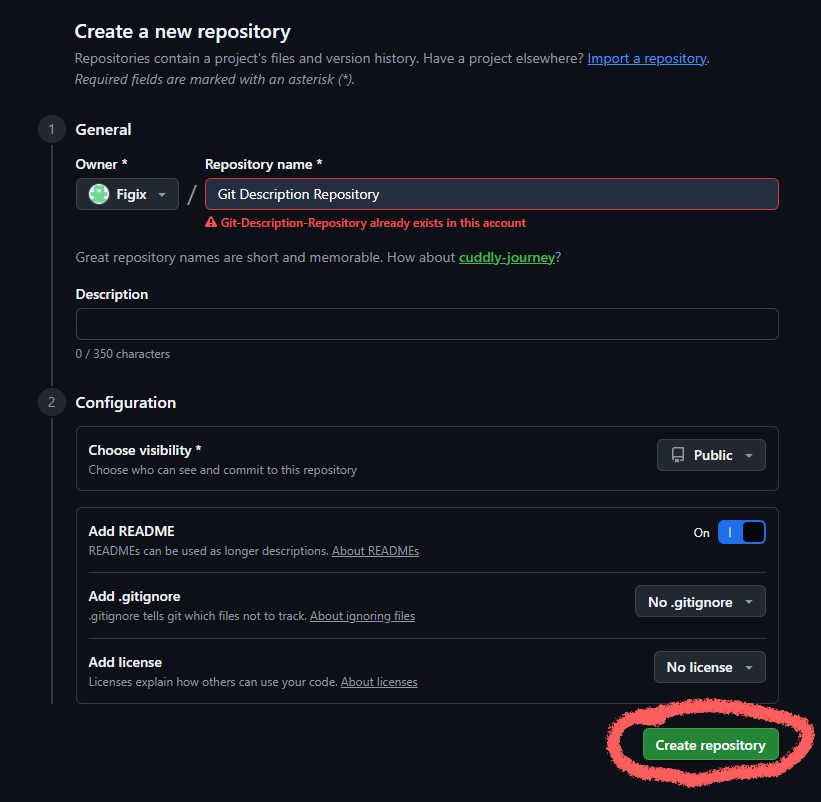Click the On label beside the README switch

(x=701, y=533)
